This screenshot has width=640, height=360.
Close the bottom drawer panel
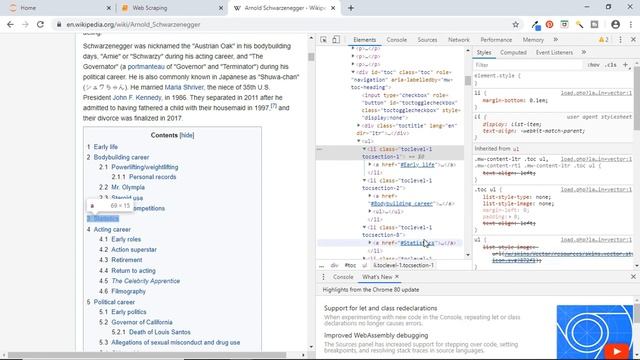tap(633, 277)
